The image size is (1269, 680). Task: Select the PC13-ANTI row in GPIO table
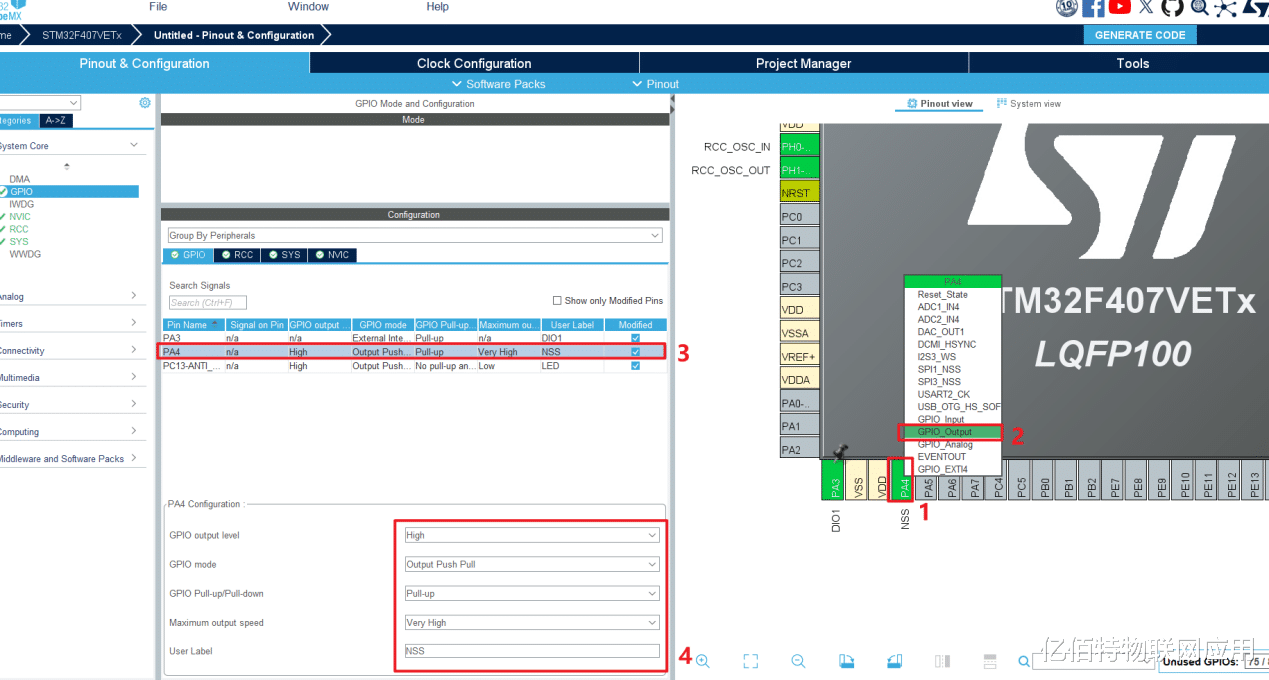point(414,366)
